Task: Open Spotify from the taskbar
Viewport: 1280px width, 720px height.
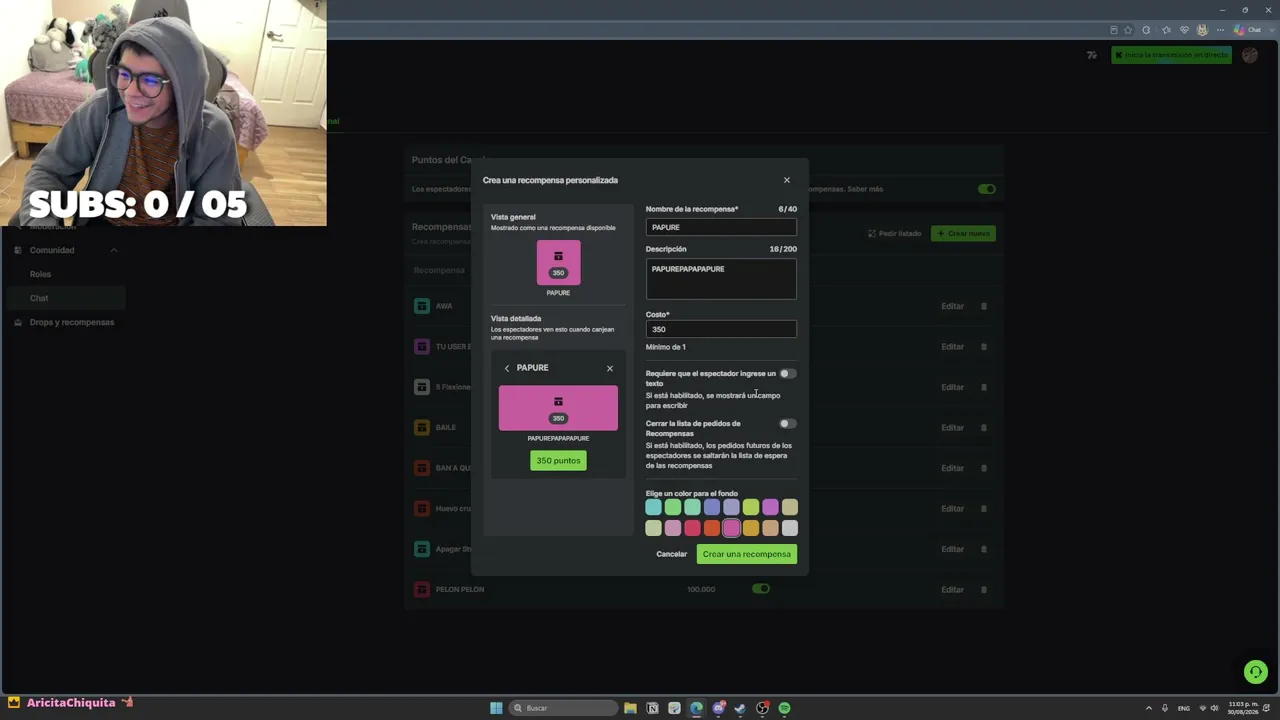Action: click(784, 708)
